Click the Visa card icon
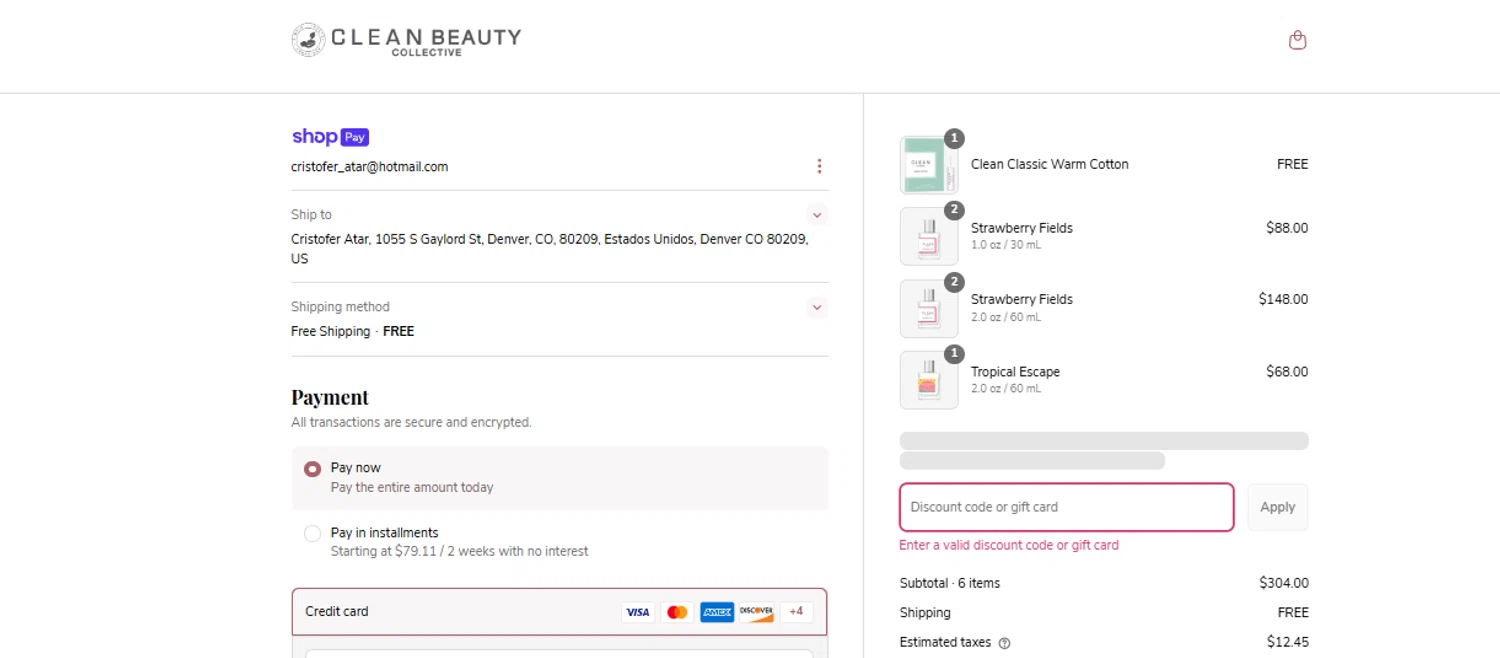This screenshot has width=1500, height=658. click(x=638, y=612)
